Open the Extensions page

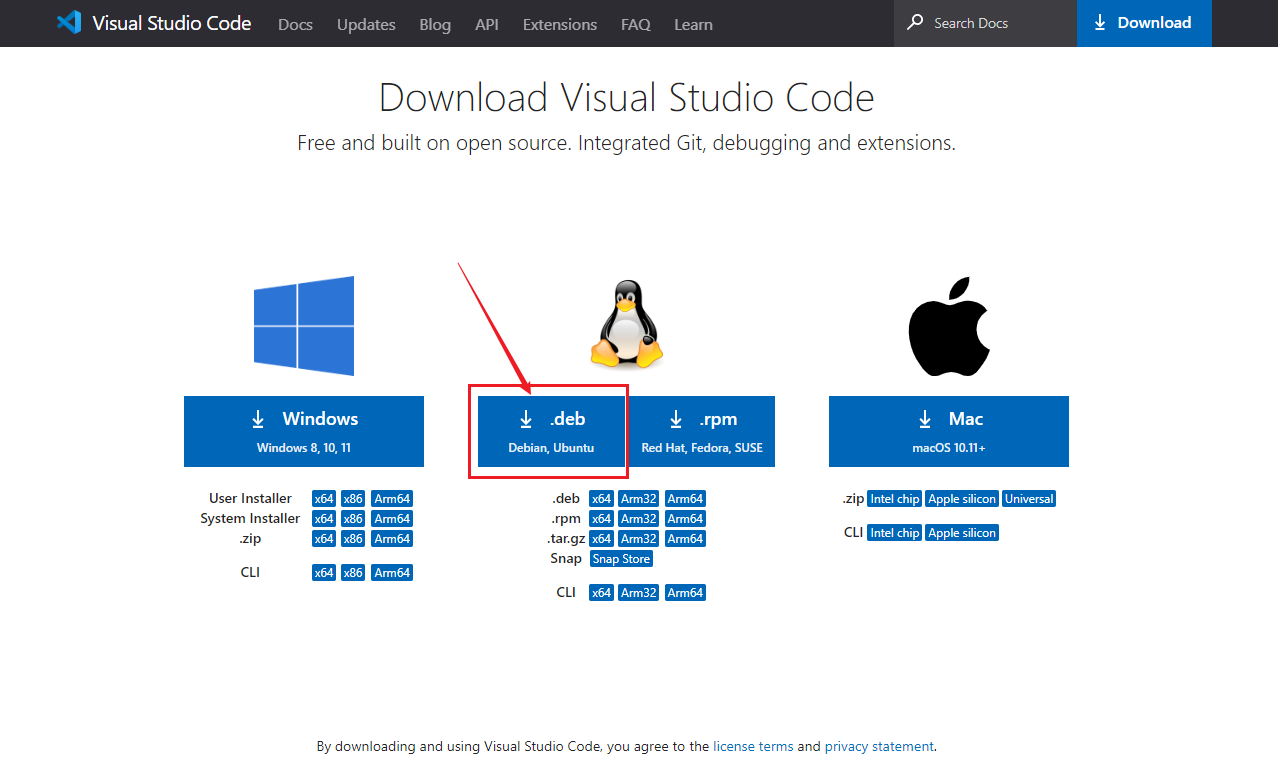click(560, 24)
